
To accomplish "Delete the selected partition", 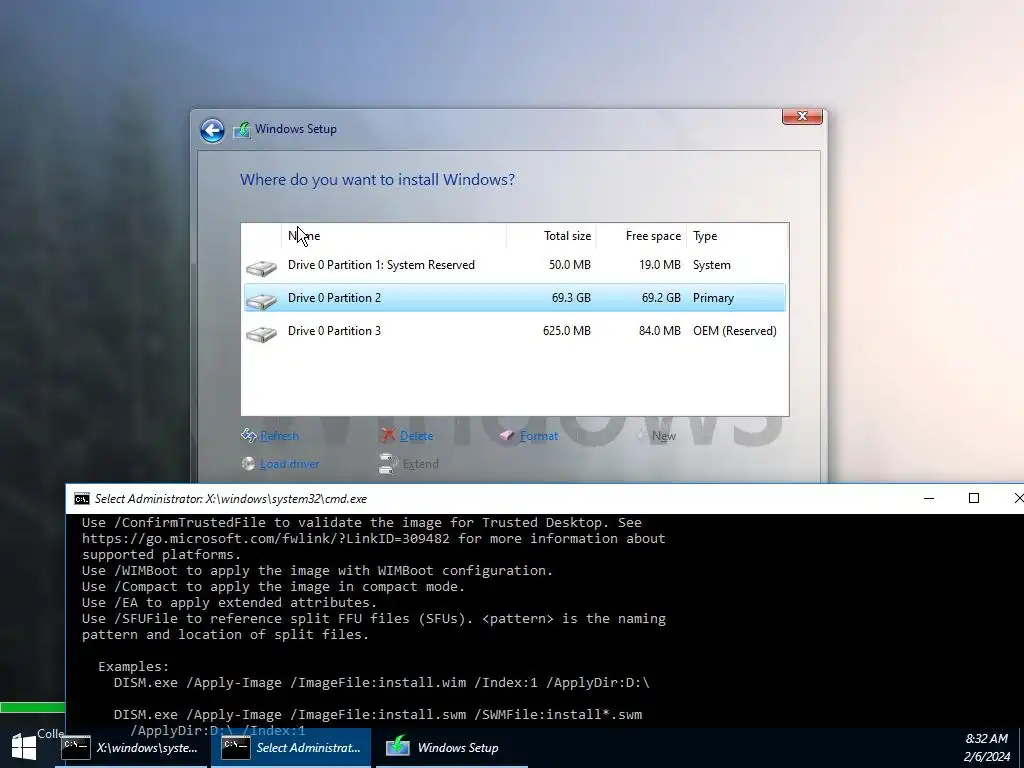I will click(x=416, y=436).
